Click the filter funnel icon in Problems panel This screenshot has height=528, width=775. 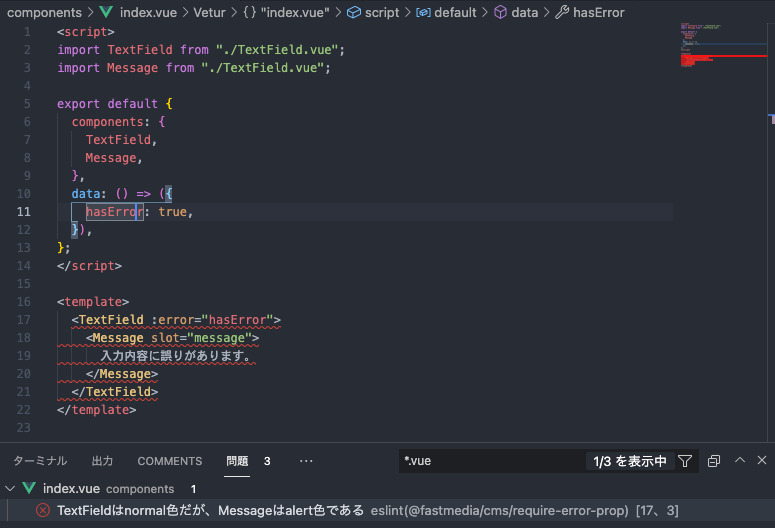[x=685, y=461]
